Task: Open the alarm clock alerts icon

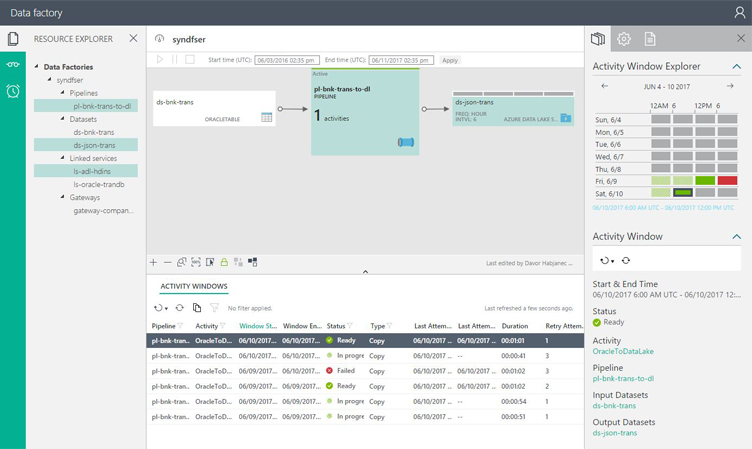Action: point(13,90)
